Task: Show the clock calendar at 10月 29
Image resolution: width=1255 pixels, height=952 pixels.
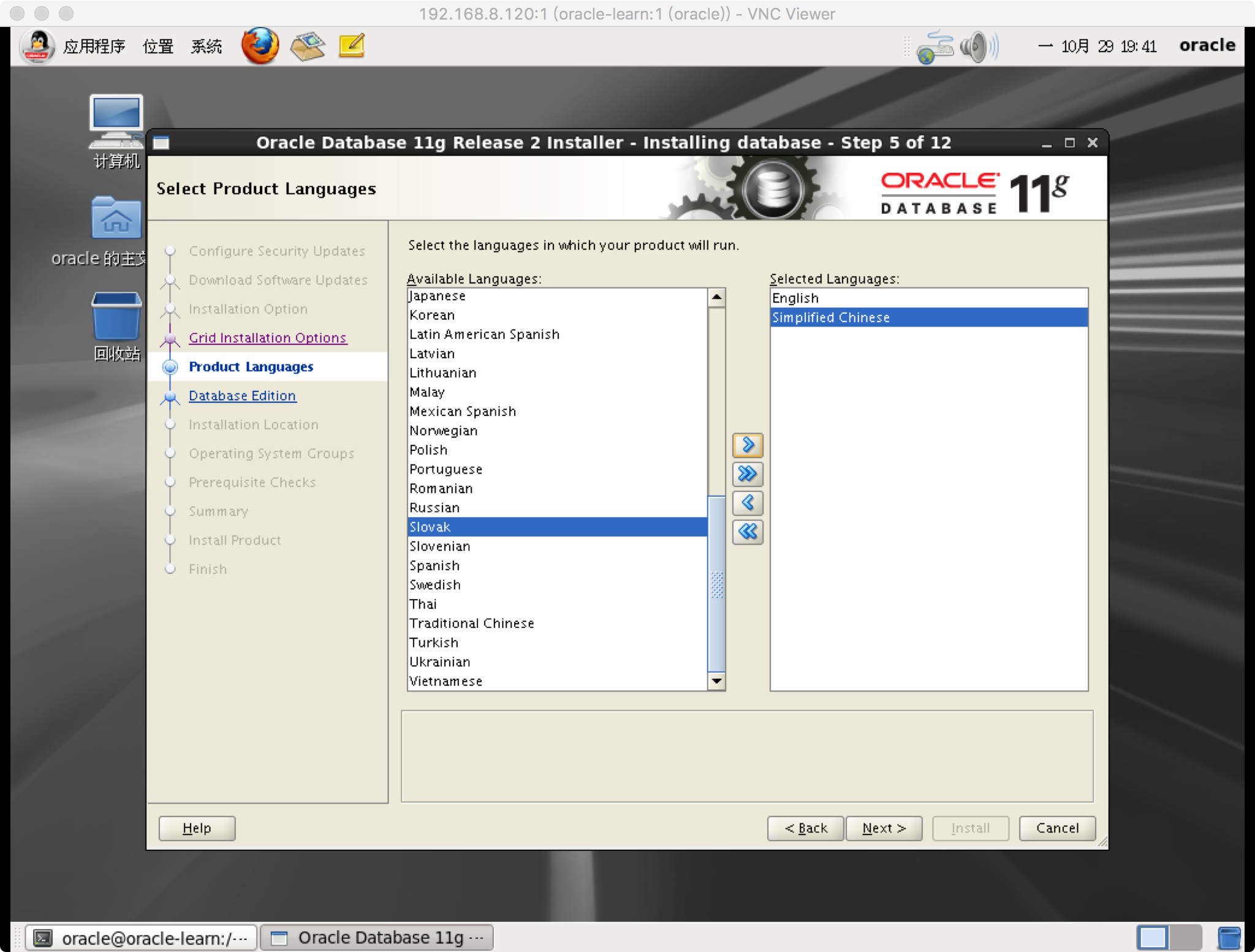Action: (1097, 47)
